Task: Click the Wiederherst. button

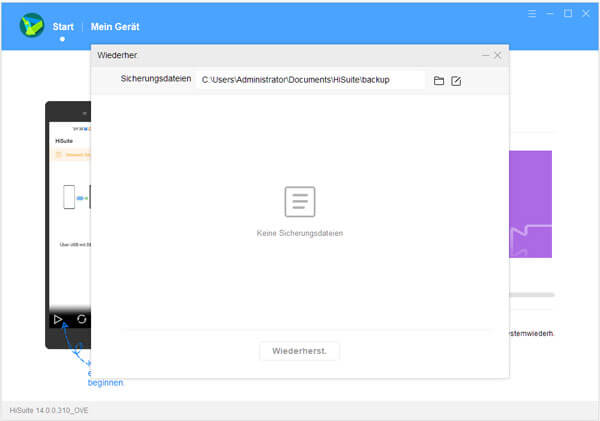Action: click(x=300, y=351)
